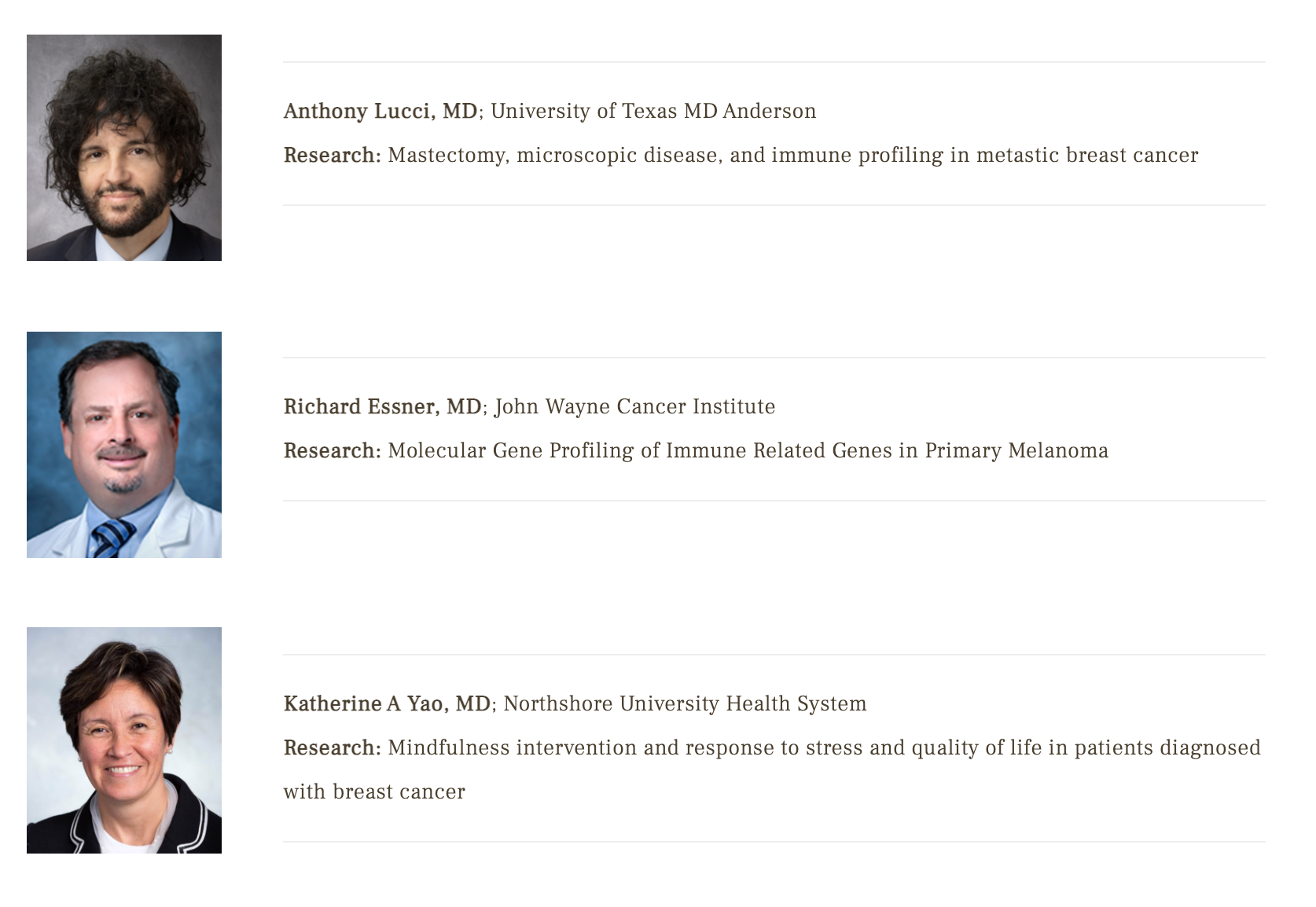Viewport: 1316px width, 907px height.
Task: Click the words "Primary Melanoma"
Action: coord(1016,451)
